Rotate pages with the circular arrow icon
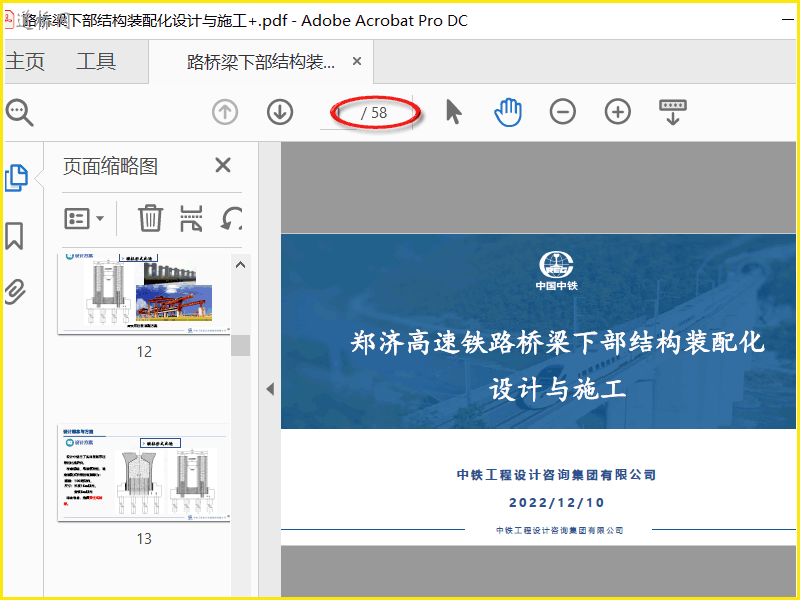This screenshot has height=600, width=800. click(x=231, y=218)
